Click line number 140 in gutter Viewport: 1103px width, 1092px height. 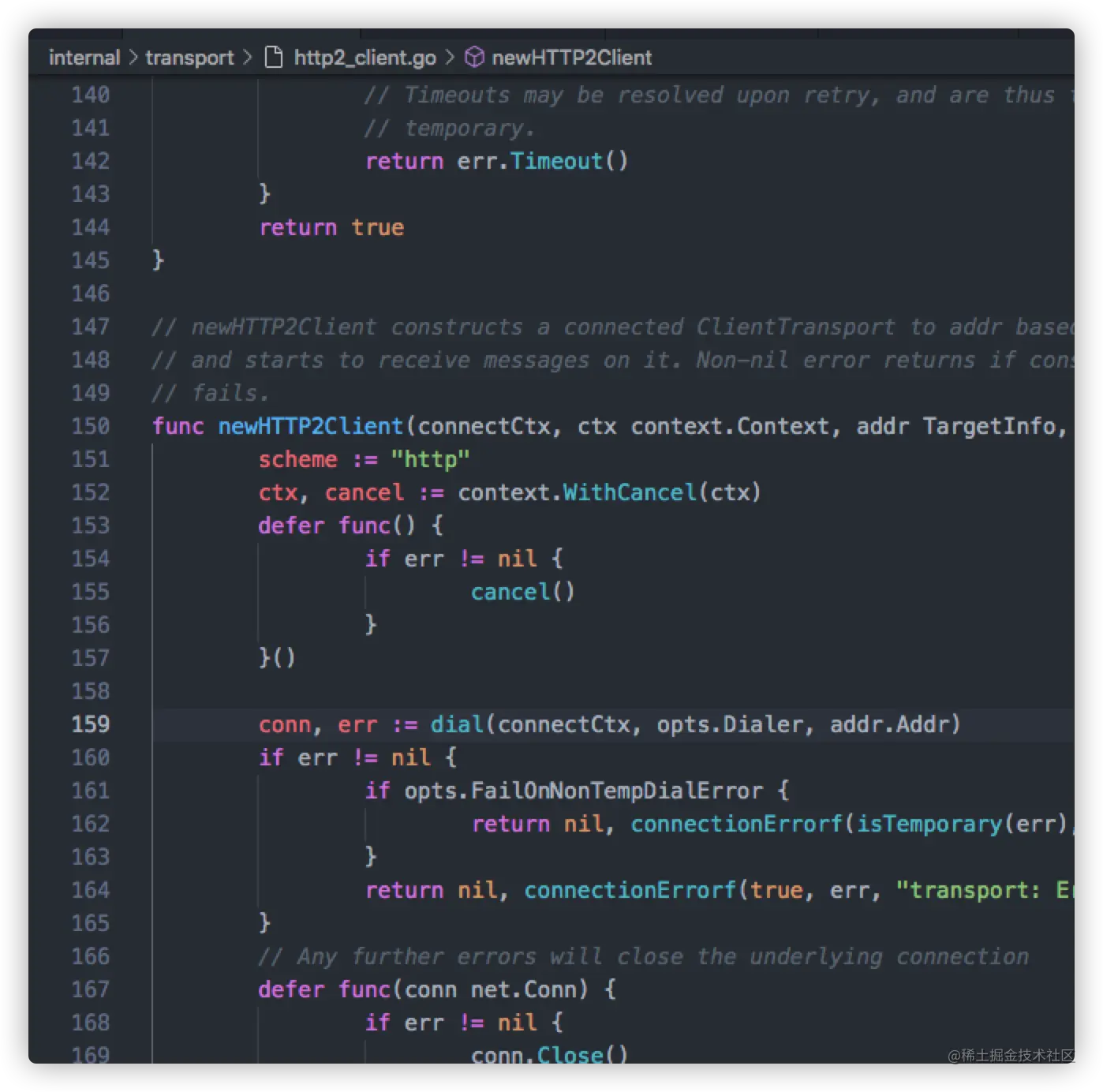click(x=91, y=95)
